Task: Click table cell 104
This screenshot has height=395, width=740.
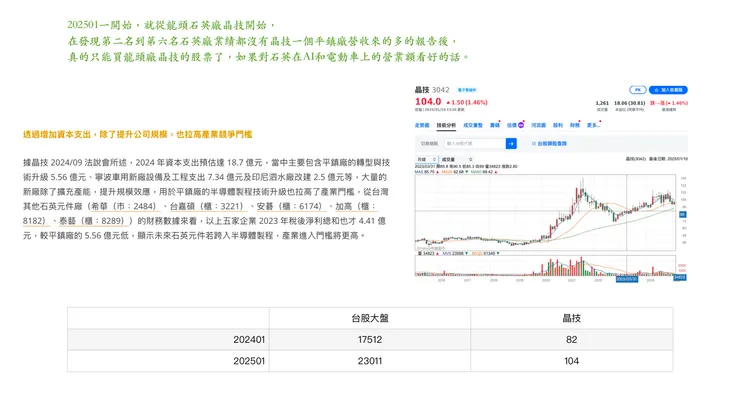Action: click(572, 361)
